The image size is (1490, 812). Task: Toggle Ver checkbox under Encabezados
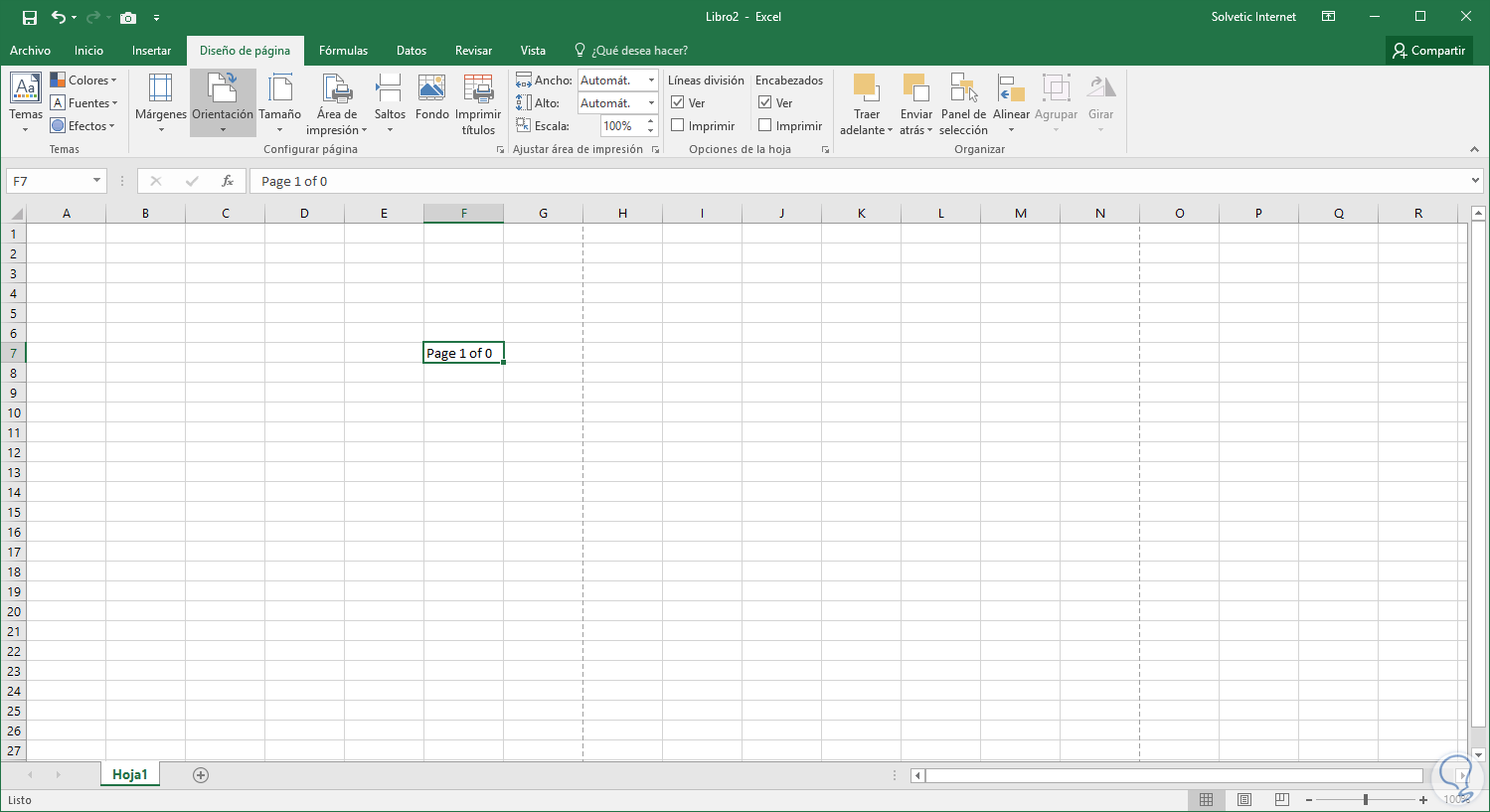(765, 102)
